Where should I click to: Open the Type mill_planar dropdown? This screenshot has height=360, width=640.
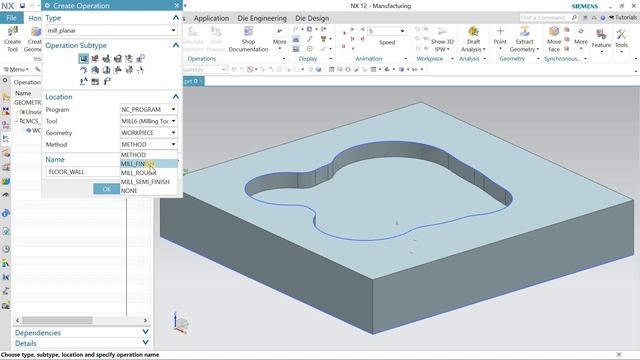(x=111, y=31)
